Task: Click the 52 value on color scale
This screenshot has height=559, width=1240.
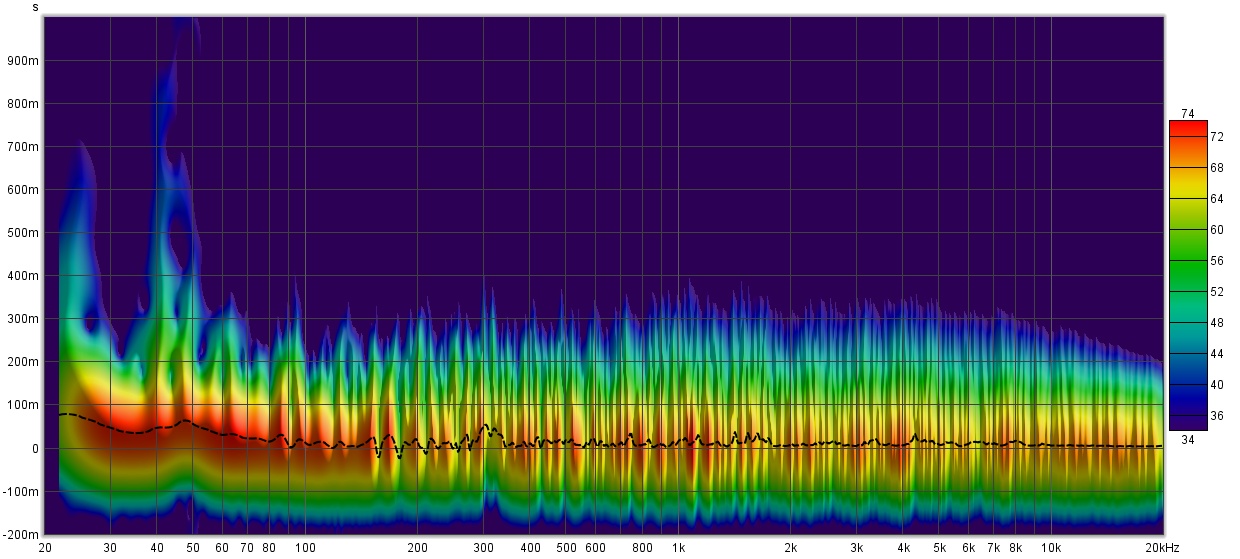Action: 1217,291
